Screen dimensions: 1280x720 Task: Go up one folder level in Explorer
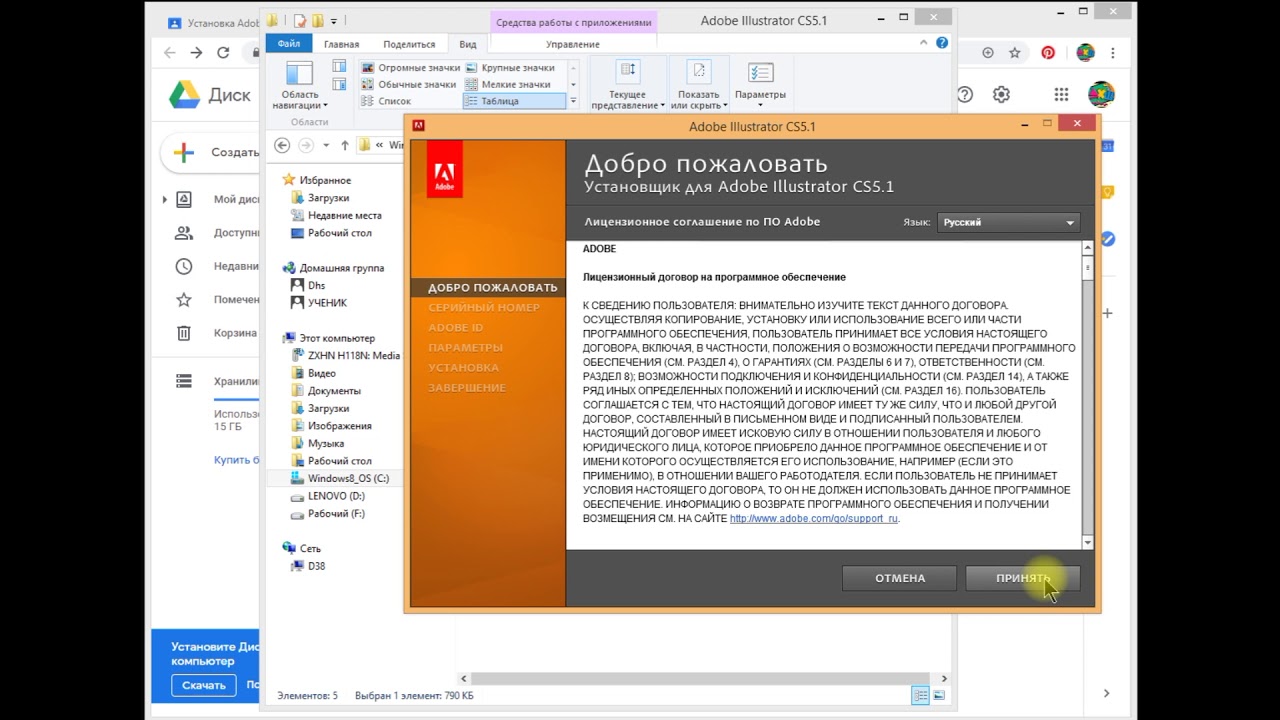345,145
